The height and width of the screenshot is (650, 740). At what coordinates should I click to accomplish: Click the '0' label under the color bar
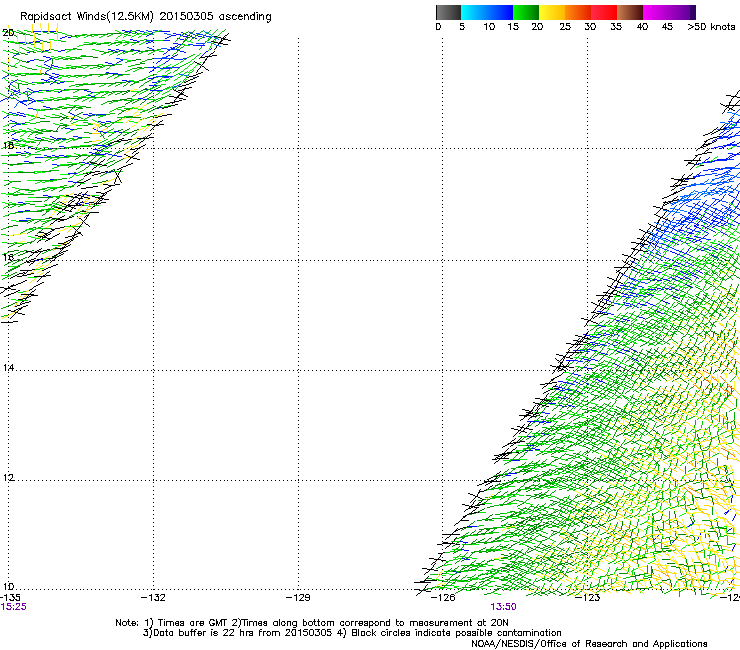click(x=438, y=27)
